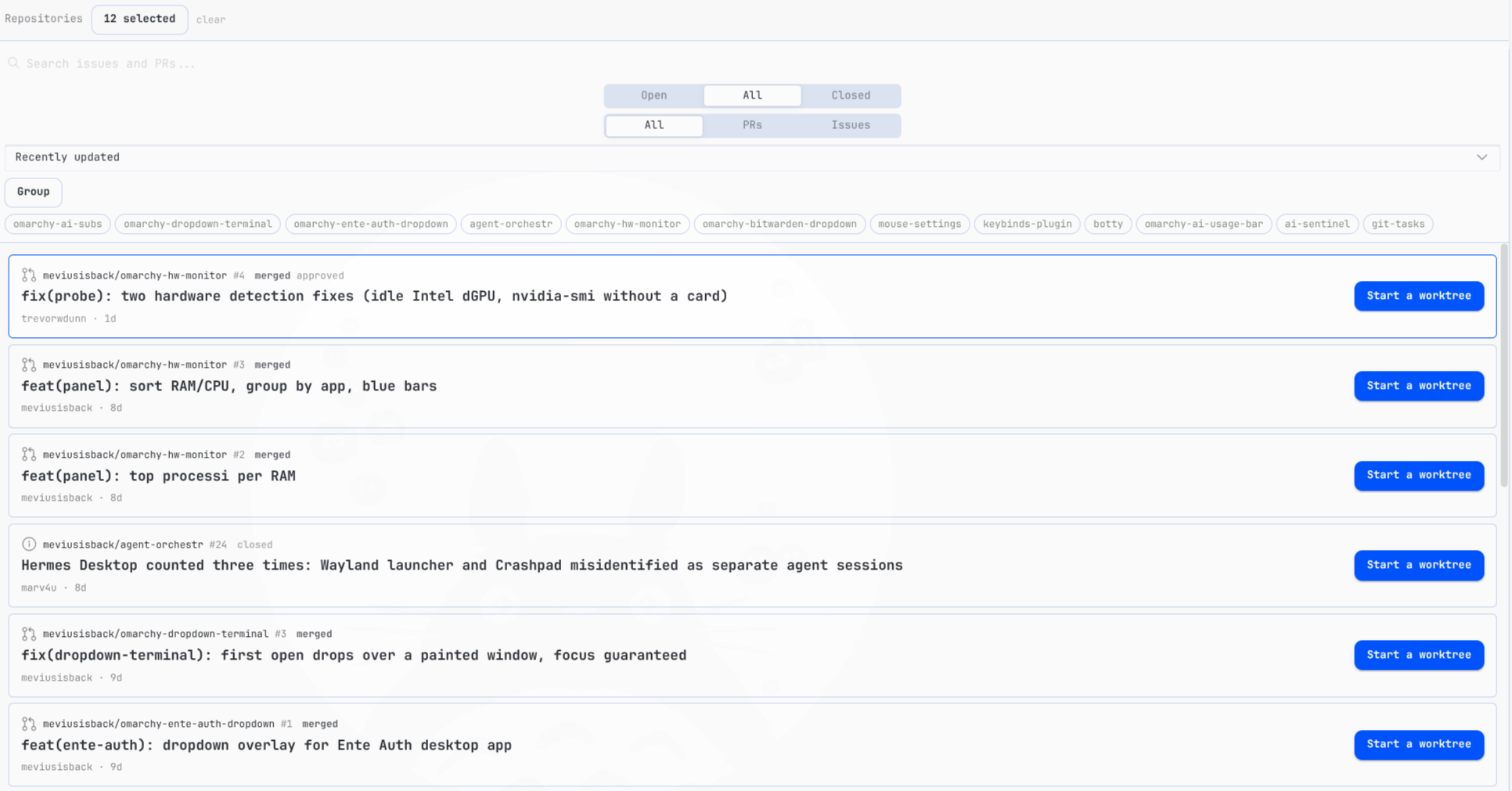This screenshot has width=1512, height=791.
Task: Toggle the agent-orchestr repository chip
Action: click(x=511, y=225)
